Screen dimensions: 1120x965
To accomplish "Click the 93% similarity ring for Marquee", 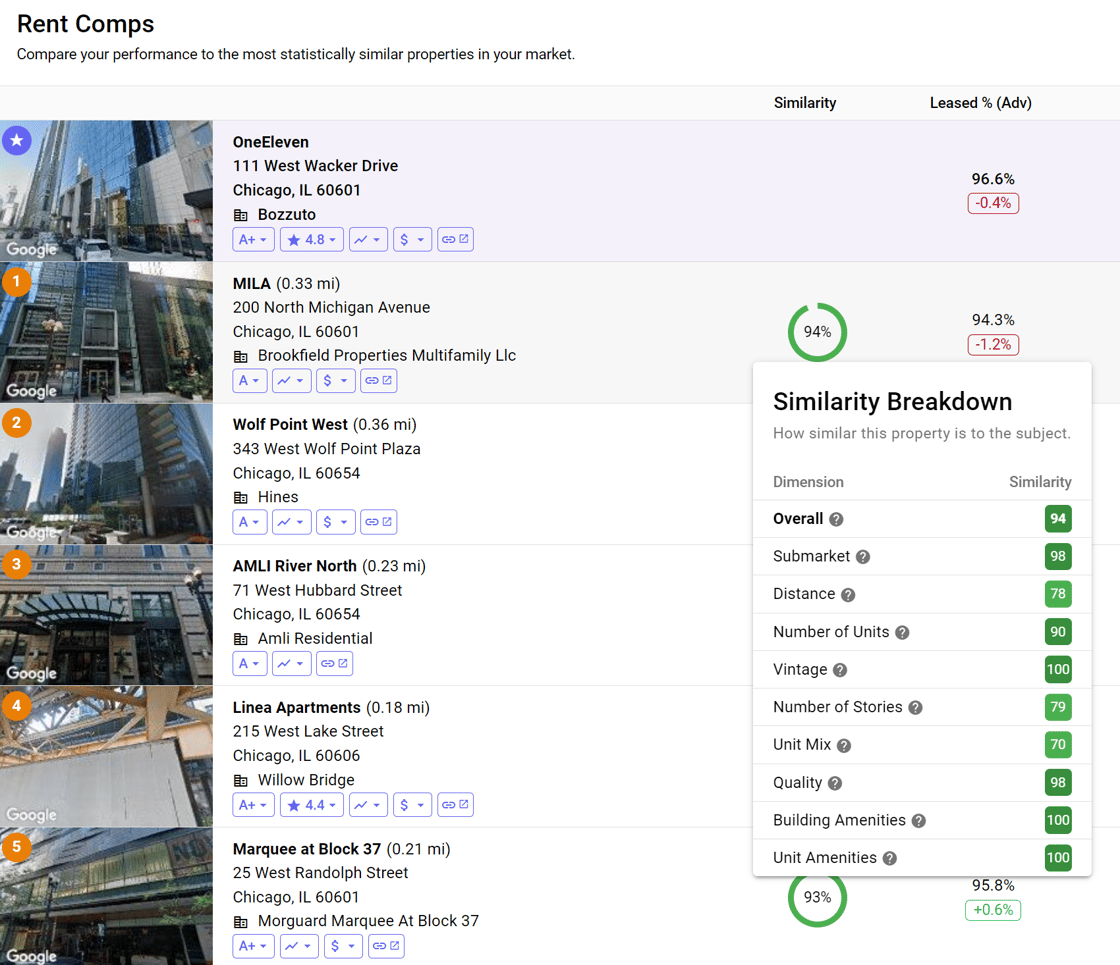I will 817,897.
